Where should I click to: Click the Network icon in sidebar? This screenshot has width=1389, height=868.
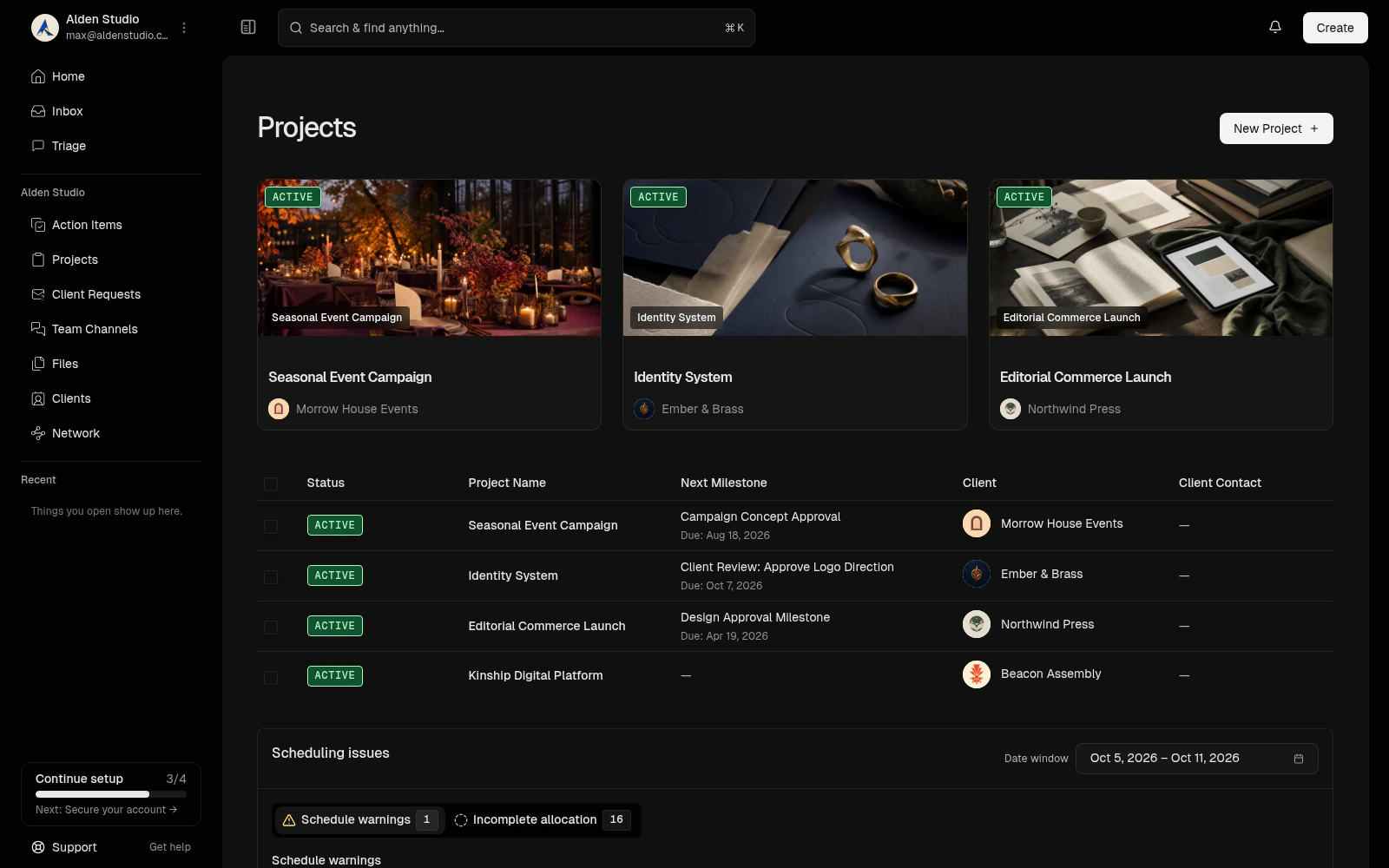38,433
